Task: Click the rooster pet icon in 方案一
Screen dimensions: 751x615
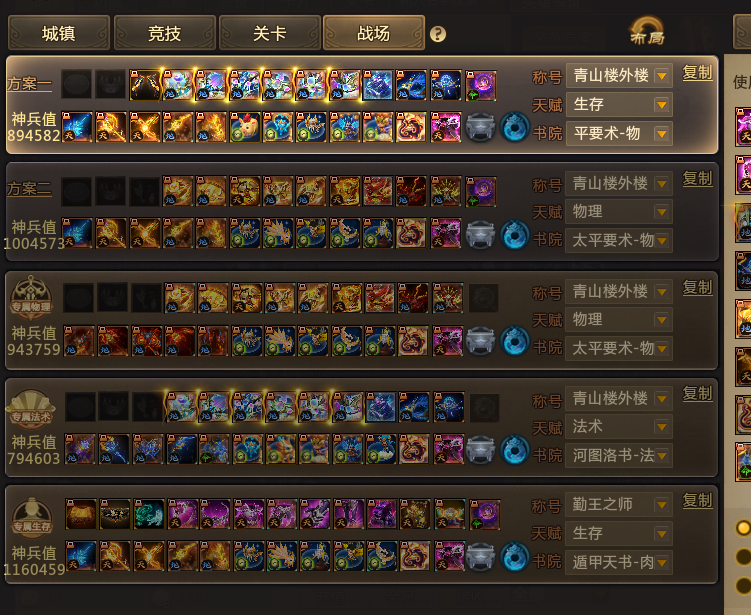Action: coord(245,127)
